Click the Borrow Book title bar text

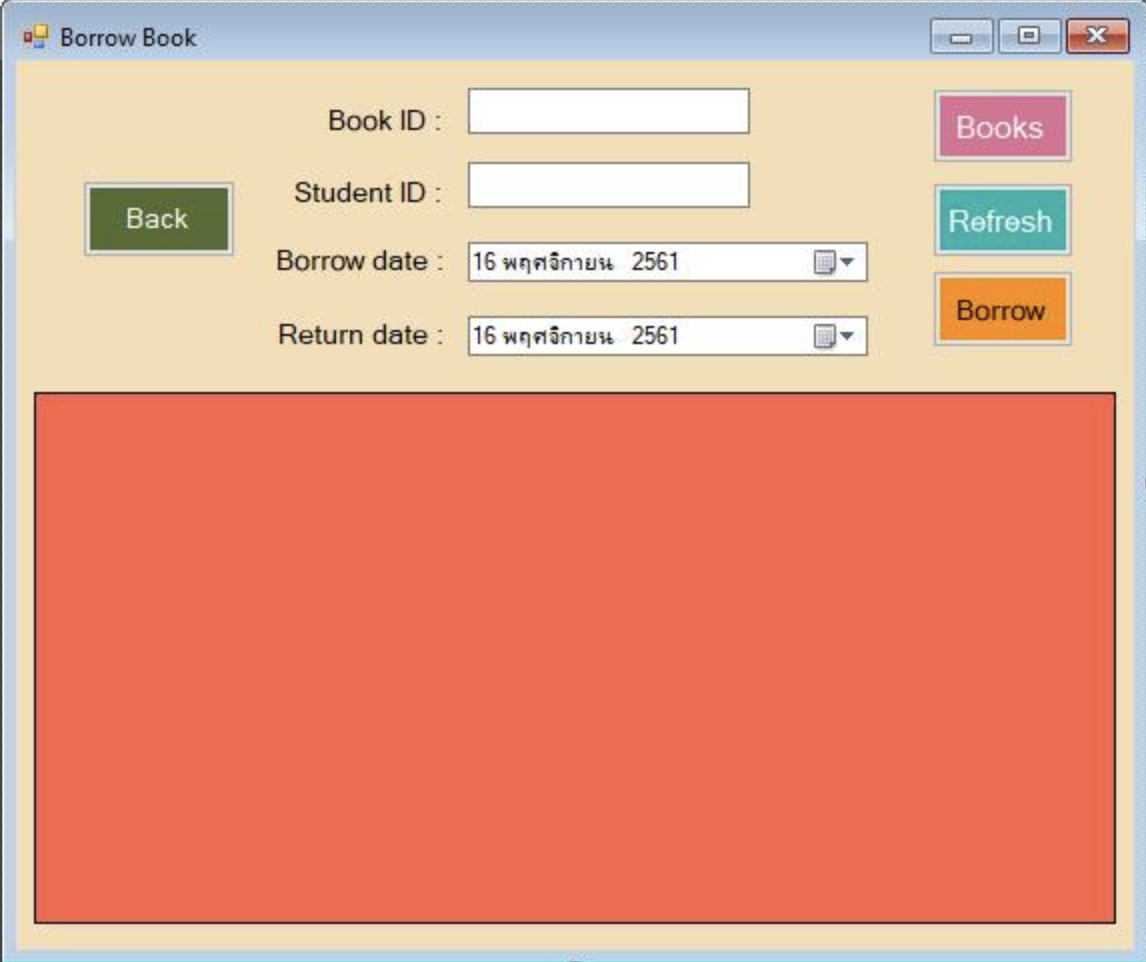(x=128, y=38)
